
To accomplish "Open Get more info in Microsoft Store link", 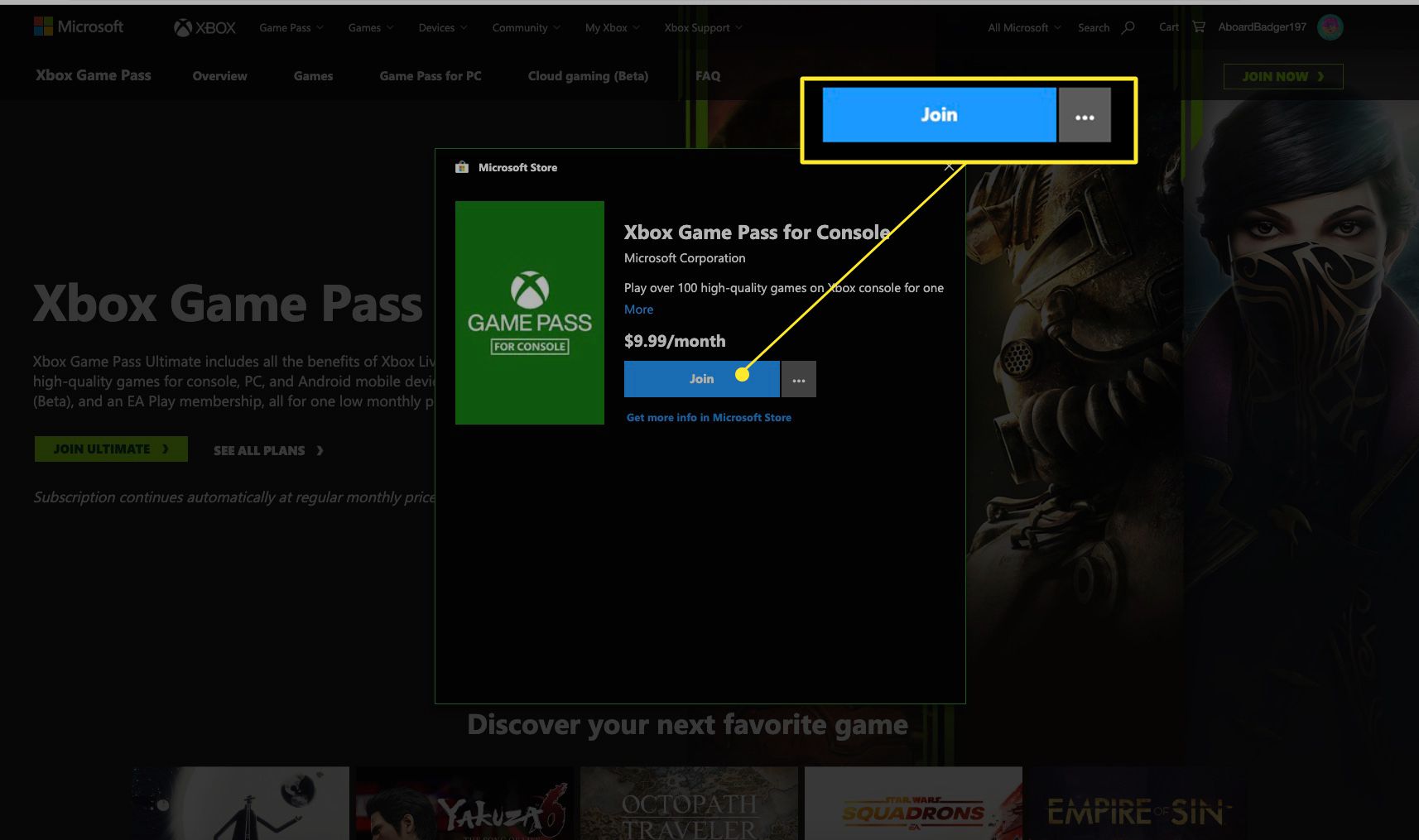I will (709, 418).
